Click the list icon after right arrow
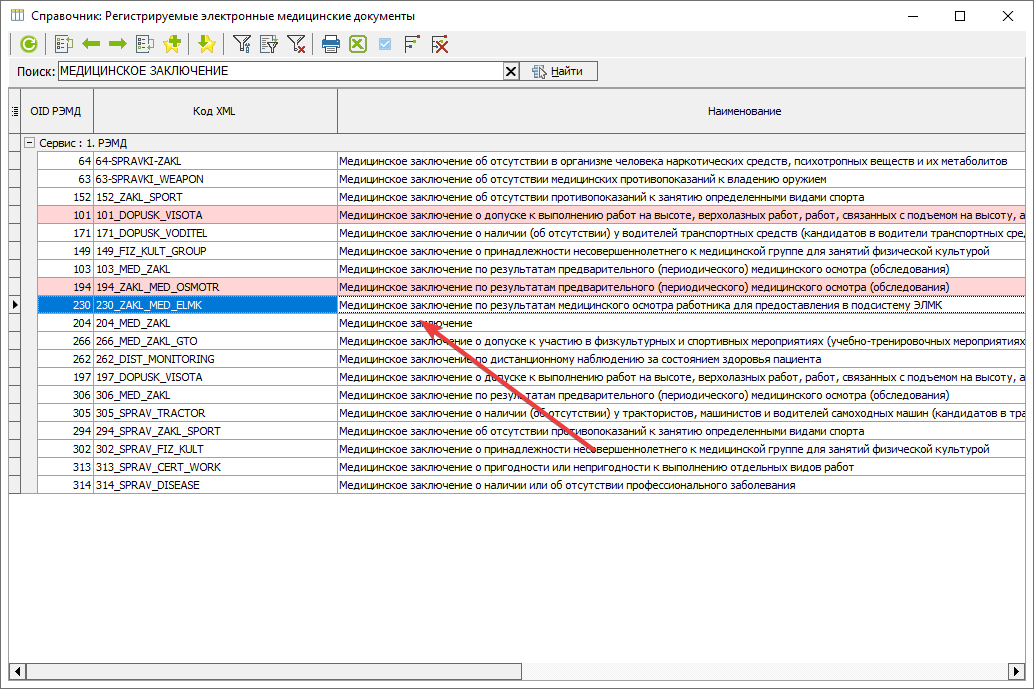Image resolution: width=1034 pixels, height=689 pixels. [144, 44]
